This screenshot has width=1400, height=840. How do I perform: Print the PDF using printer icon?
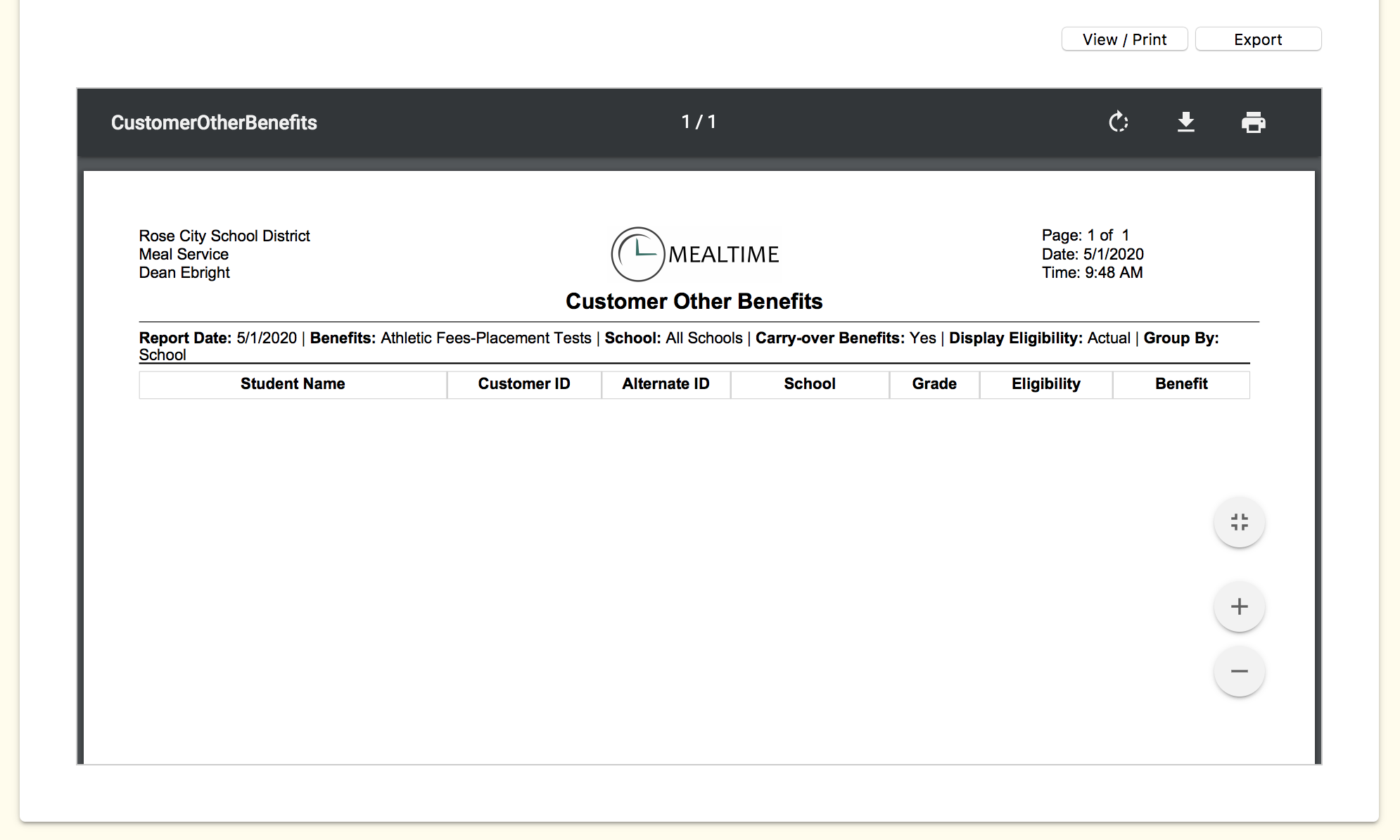1253,122
